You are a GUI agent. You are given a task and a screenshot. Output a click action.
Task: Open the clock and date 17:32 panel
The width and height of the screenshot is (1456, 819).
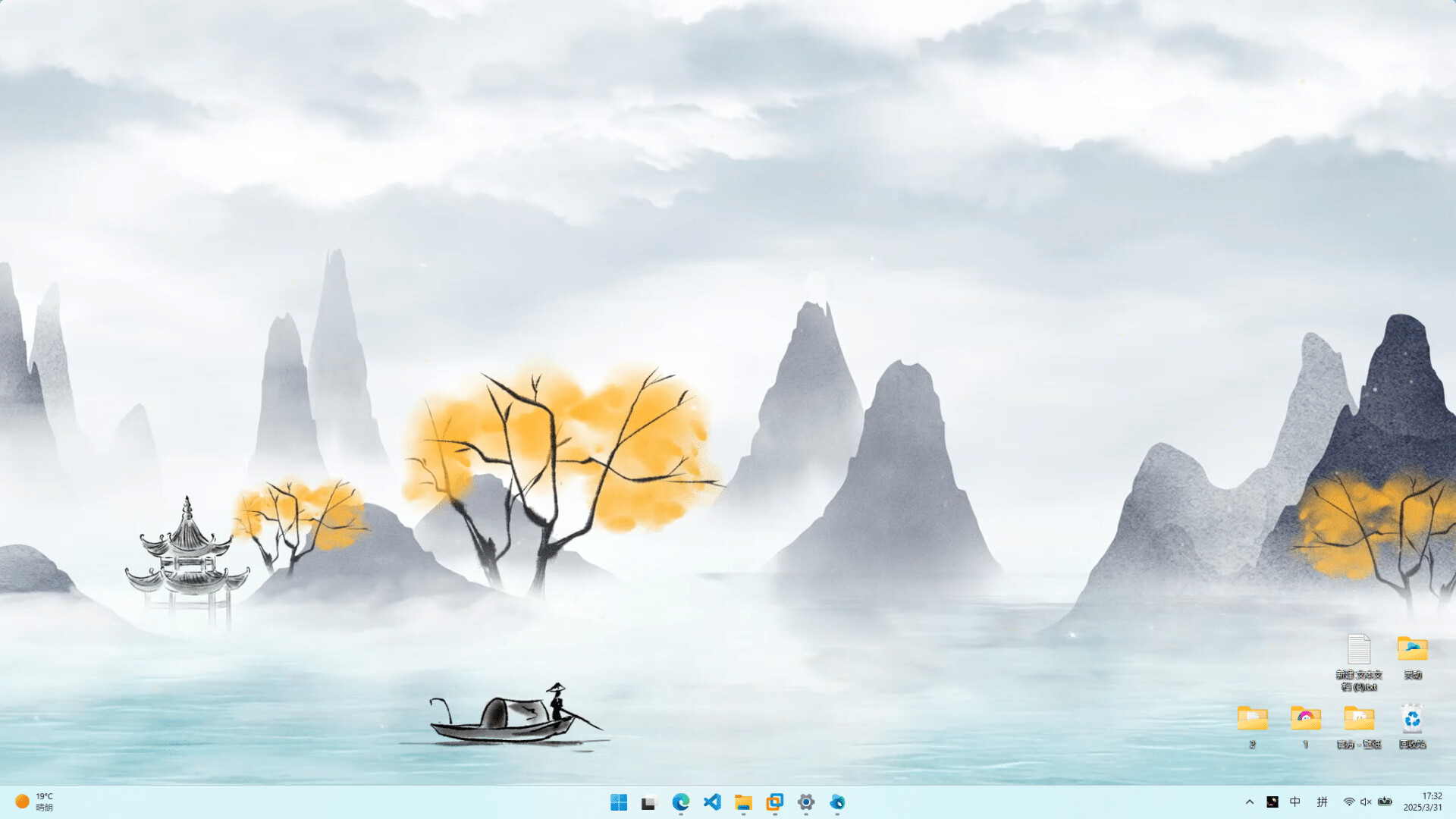(x=1422, y=802)
